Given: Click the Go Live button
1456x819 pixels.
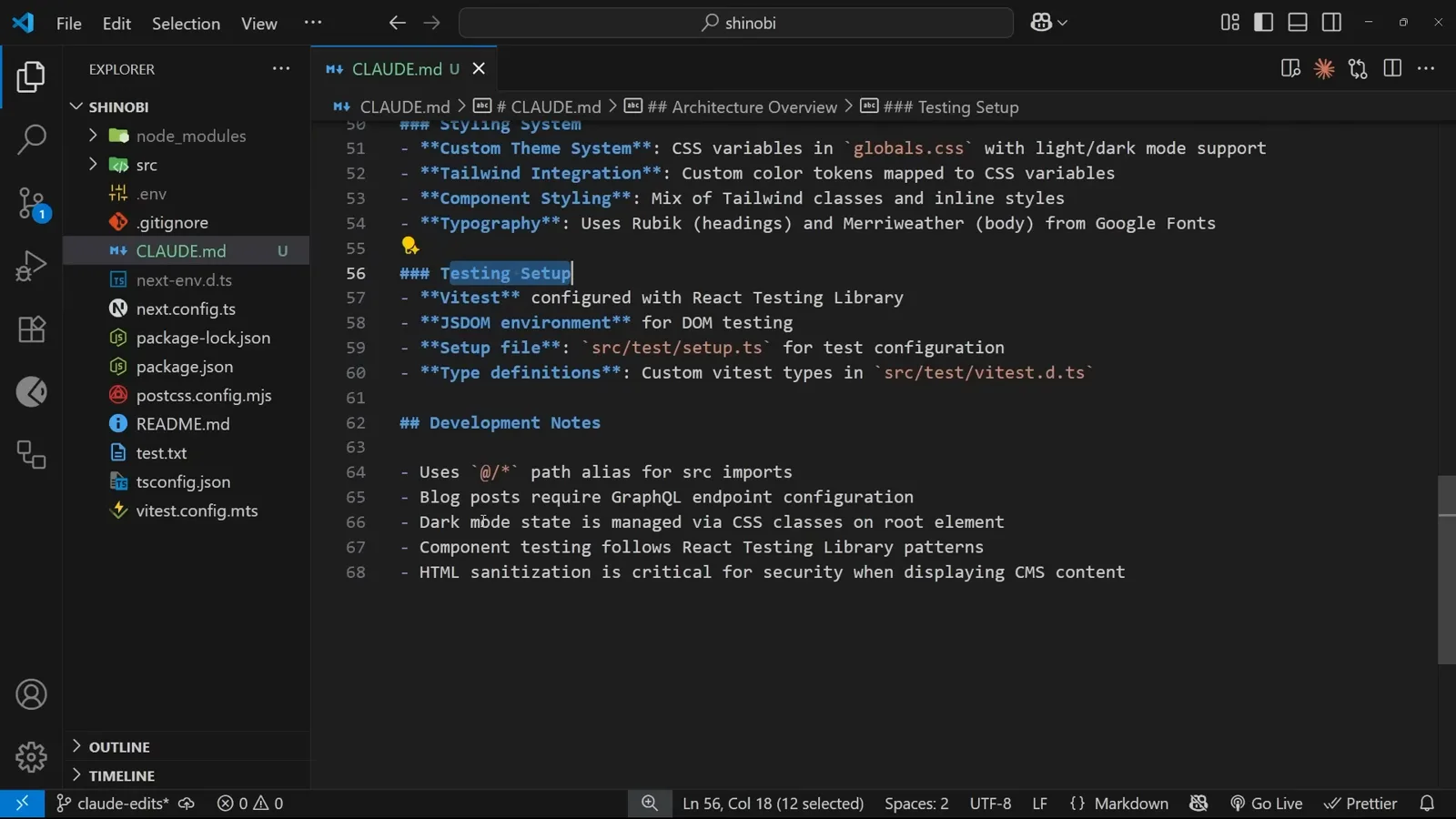Looking at the screenshot, I should 1267,804.
